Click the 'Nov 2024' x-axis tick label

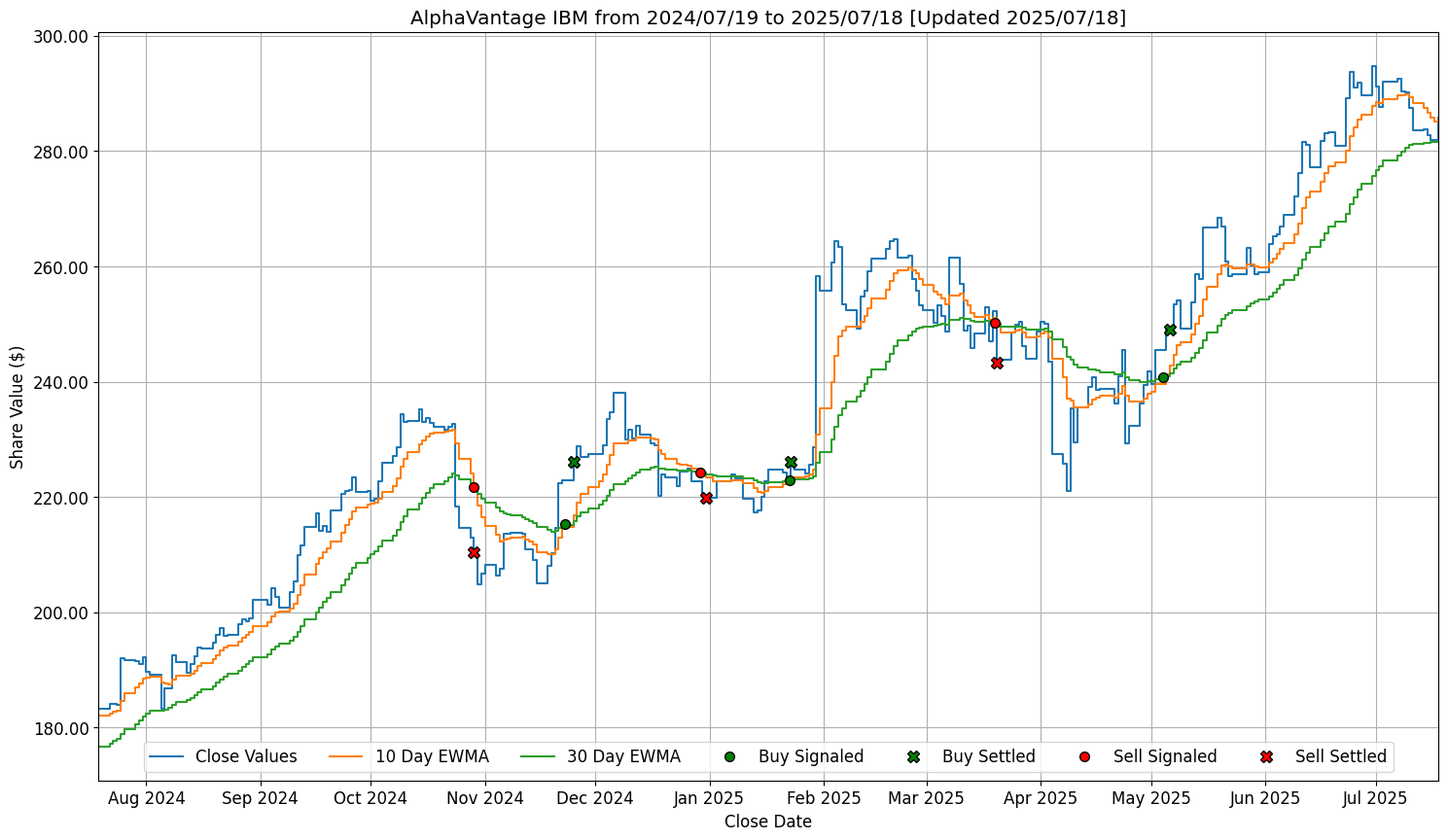click(486, 798)
